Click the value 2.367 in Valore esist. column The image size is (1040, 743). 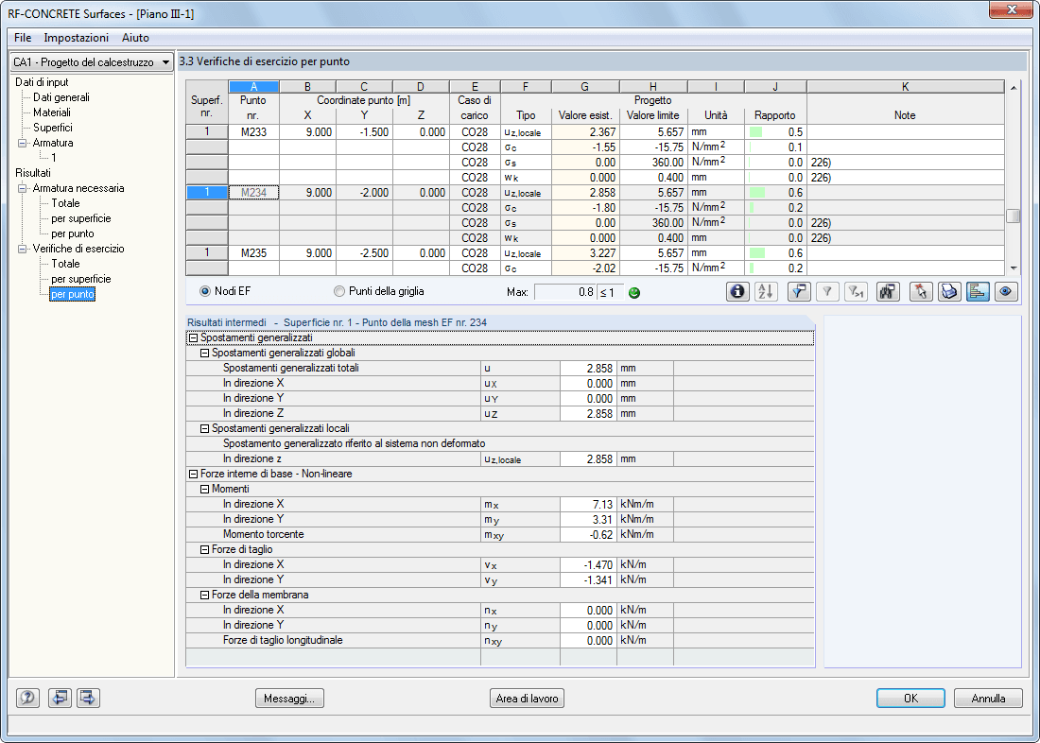pyautogui.click(x=586, y=132)
